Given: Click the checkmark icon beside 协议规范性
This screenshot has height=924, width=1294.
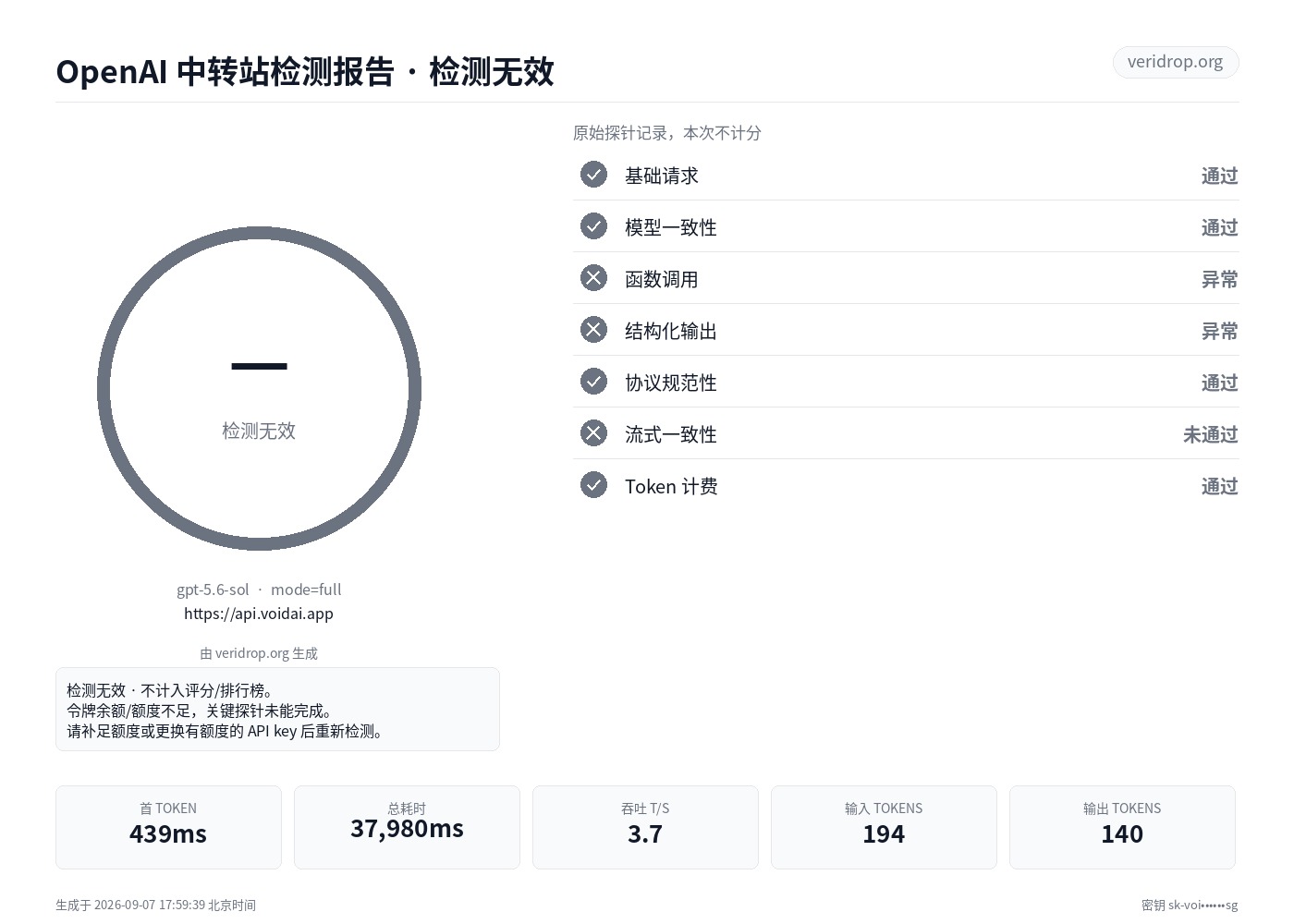Looking at the screenshot, I should tap(593, 382).
